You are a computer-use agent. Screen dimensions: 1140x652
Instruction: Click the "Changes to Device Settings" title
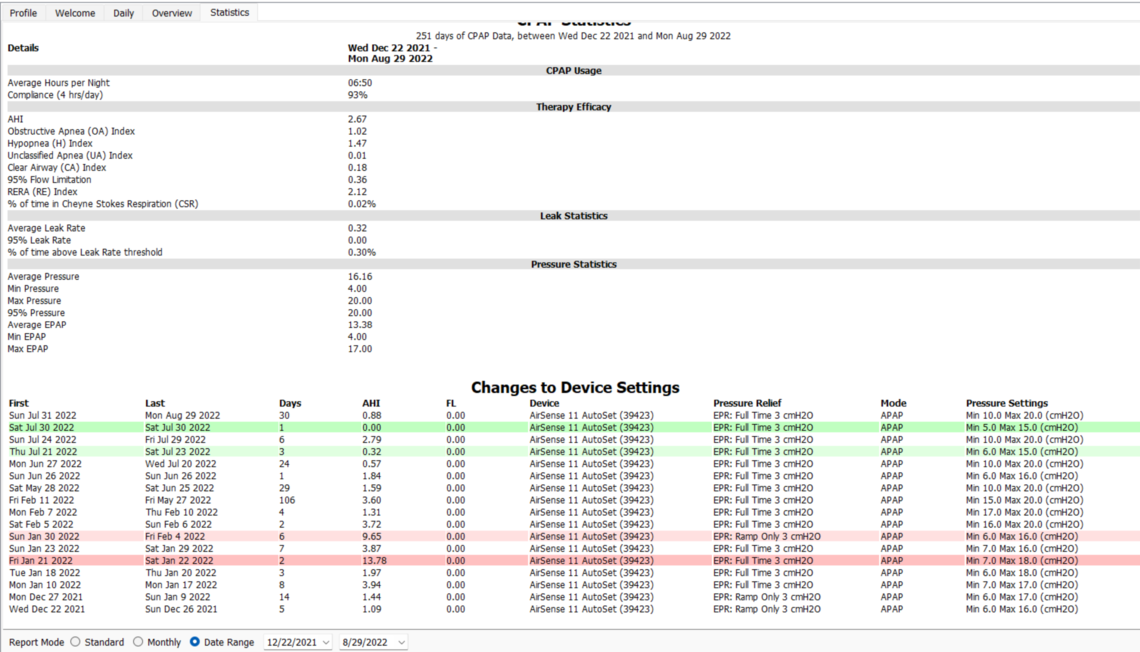pos(575,387)
